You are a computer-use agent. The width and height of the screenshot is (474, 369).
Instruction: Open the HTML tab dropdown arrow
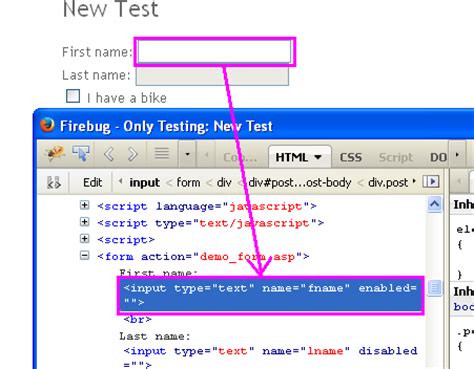click(x=318, y=157)
